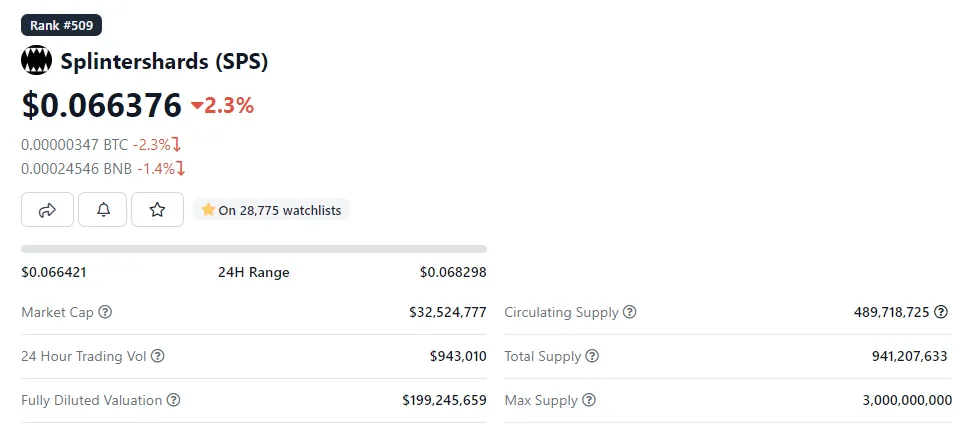Click the $32,524,777 market cap value
The width and height of the screenshot is (971, 438).
pos(447,313)
